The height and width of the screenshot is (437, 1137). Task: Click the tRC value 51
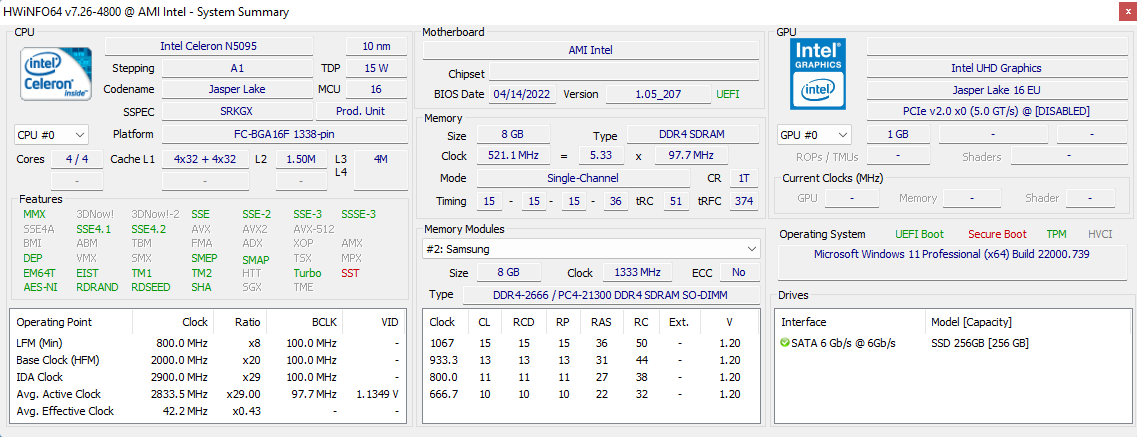(x=677, y=201)
